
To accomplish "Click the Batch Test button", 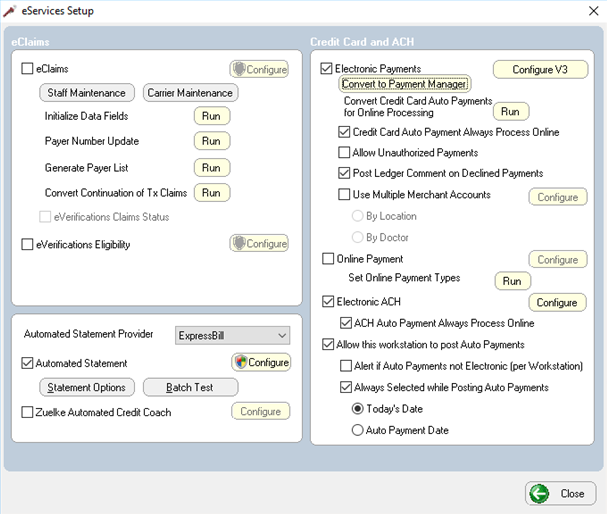I will click(x=190, y=387).
